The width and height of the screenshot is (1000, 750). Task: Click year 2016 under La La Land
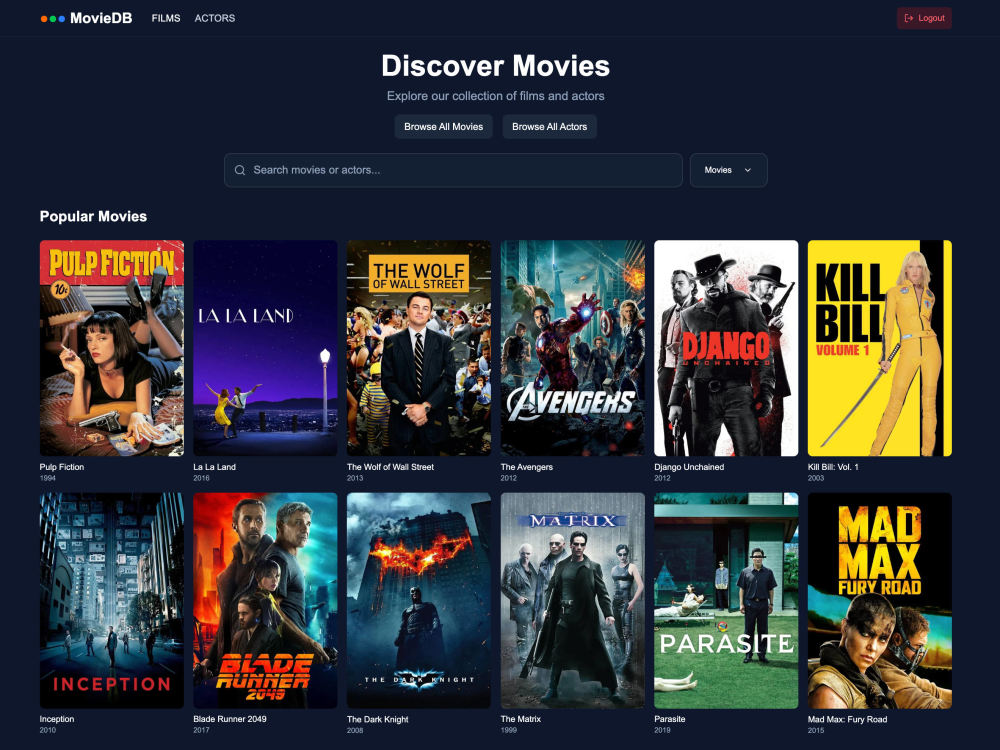[202, 478]
